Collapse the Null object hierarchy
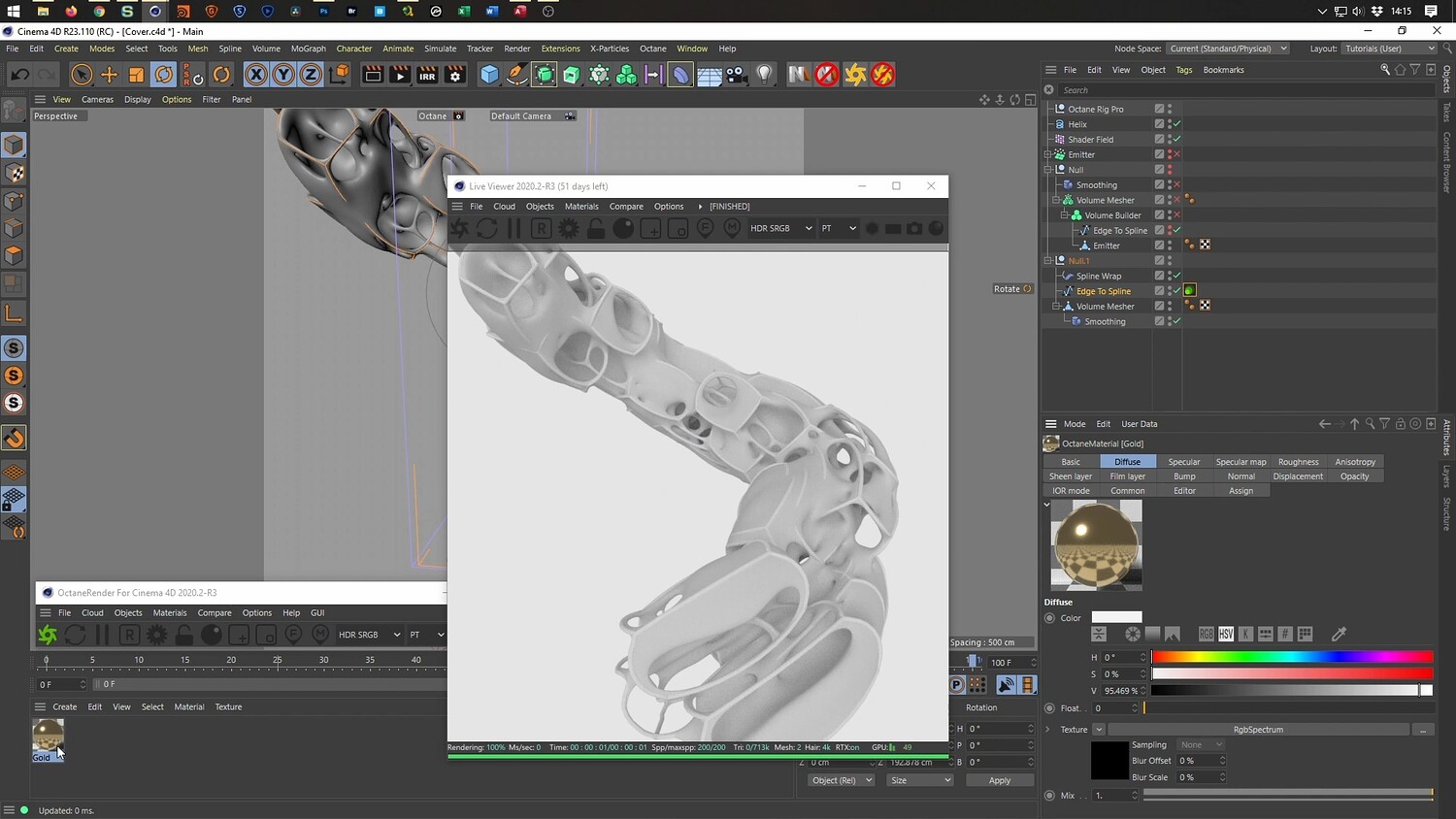Screen dimensions: 1456x819 click(x=1047, y=170)
